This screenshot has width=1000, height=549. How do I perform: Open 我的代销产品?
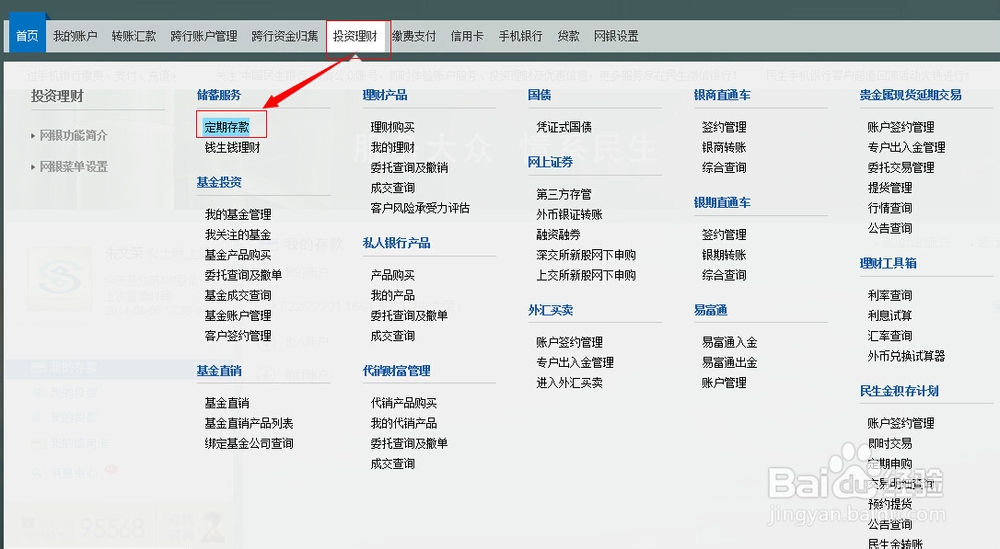[x=404, y=423]
